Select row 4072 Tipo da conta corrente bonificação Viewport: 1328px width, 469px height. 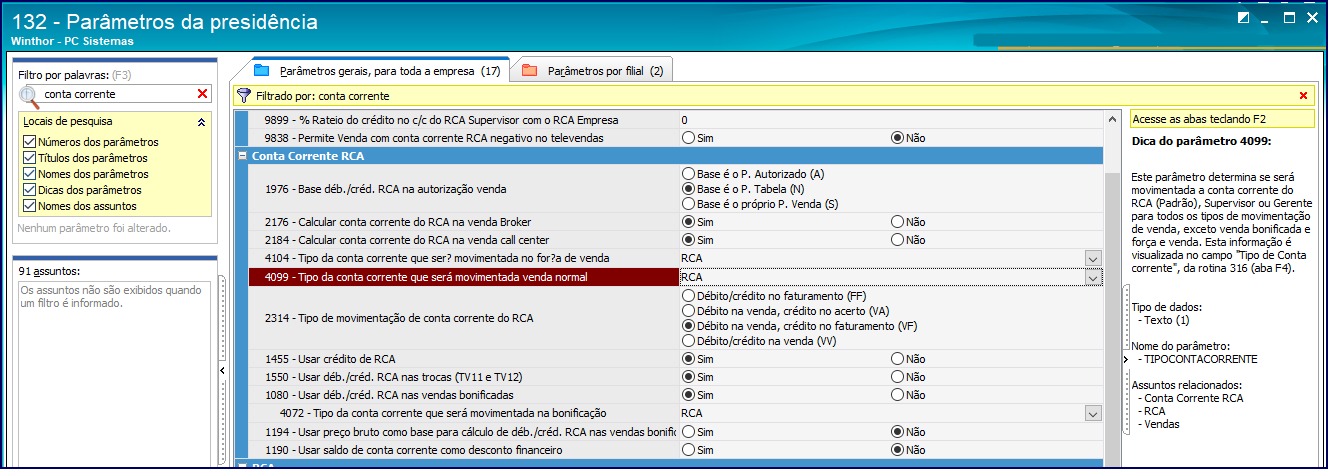pos(463,413)
